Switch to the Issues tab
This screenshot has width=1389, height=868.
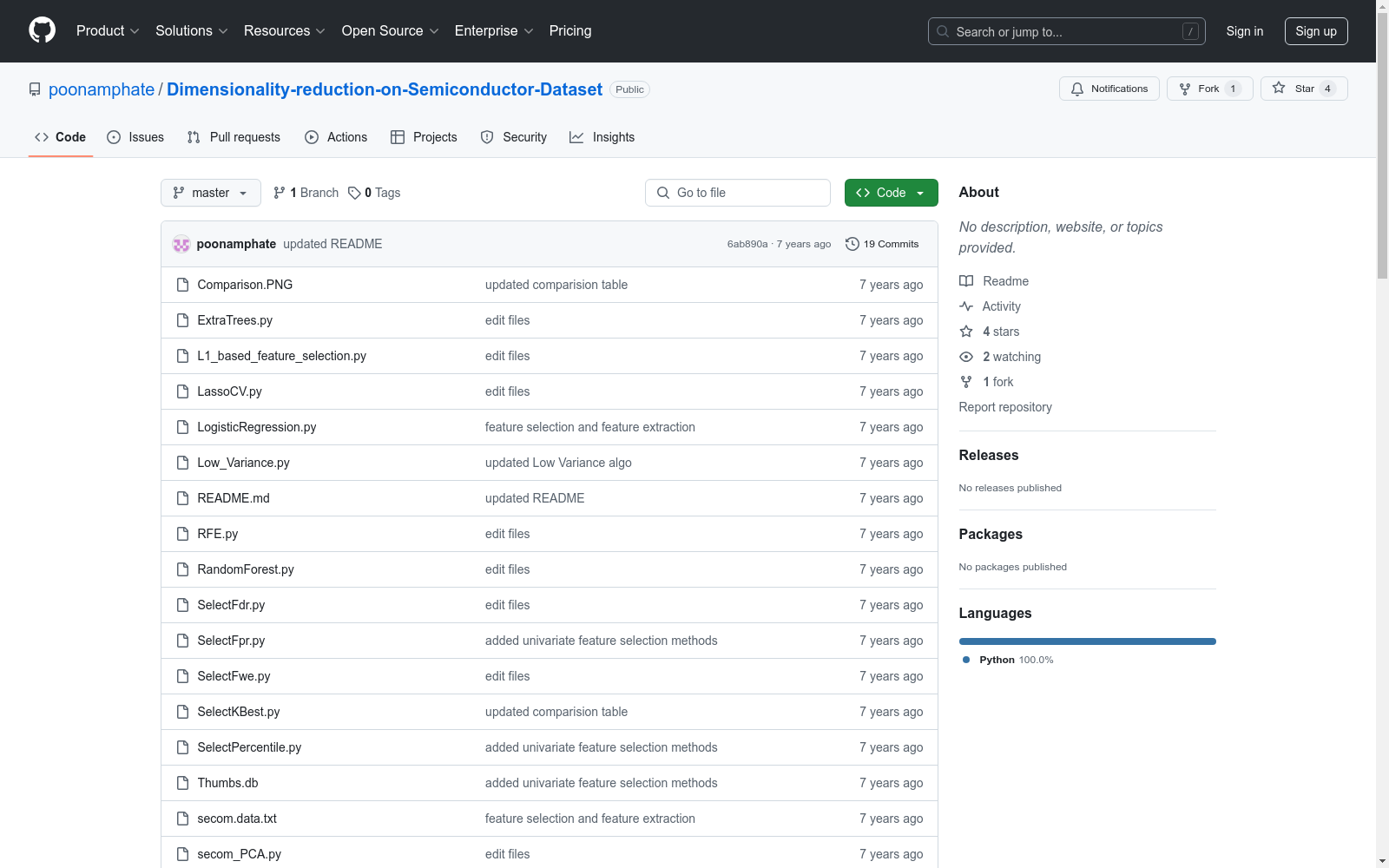pyautogui.click(x=135, y=137)
